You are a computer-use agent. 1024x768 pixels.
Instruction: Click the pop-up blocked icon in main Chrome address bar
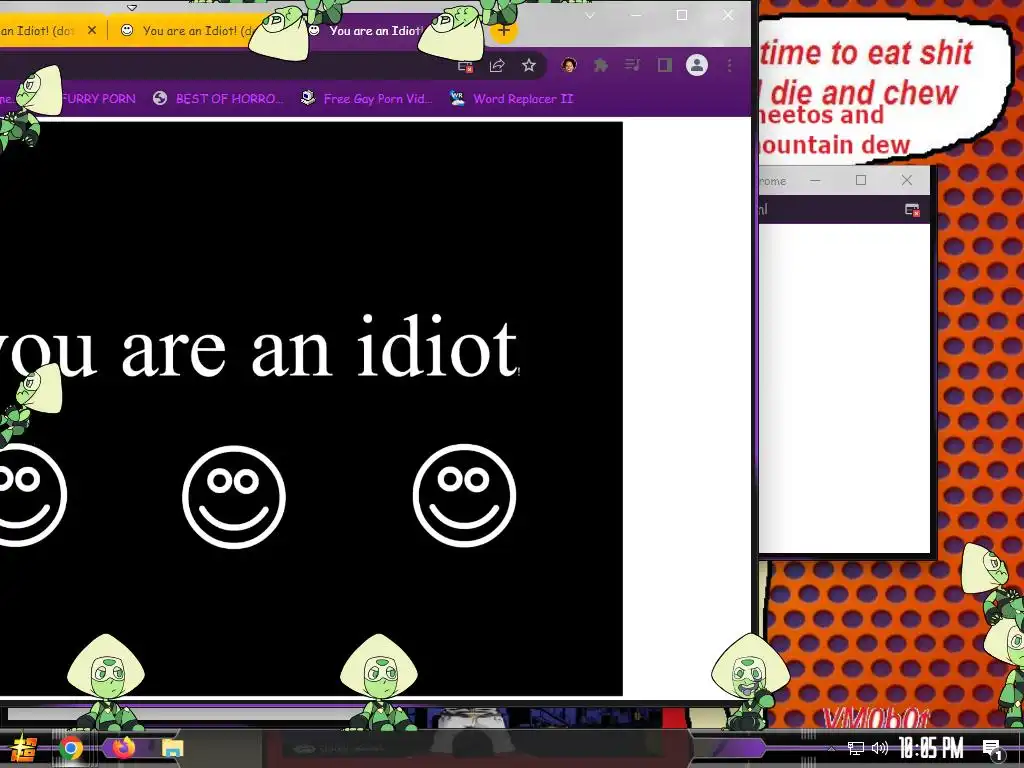[465, 65]
